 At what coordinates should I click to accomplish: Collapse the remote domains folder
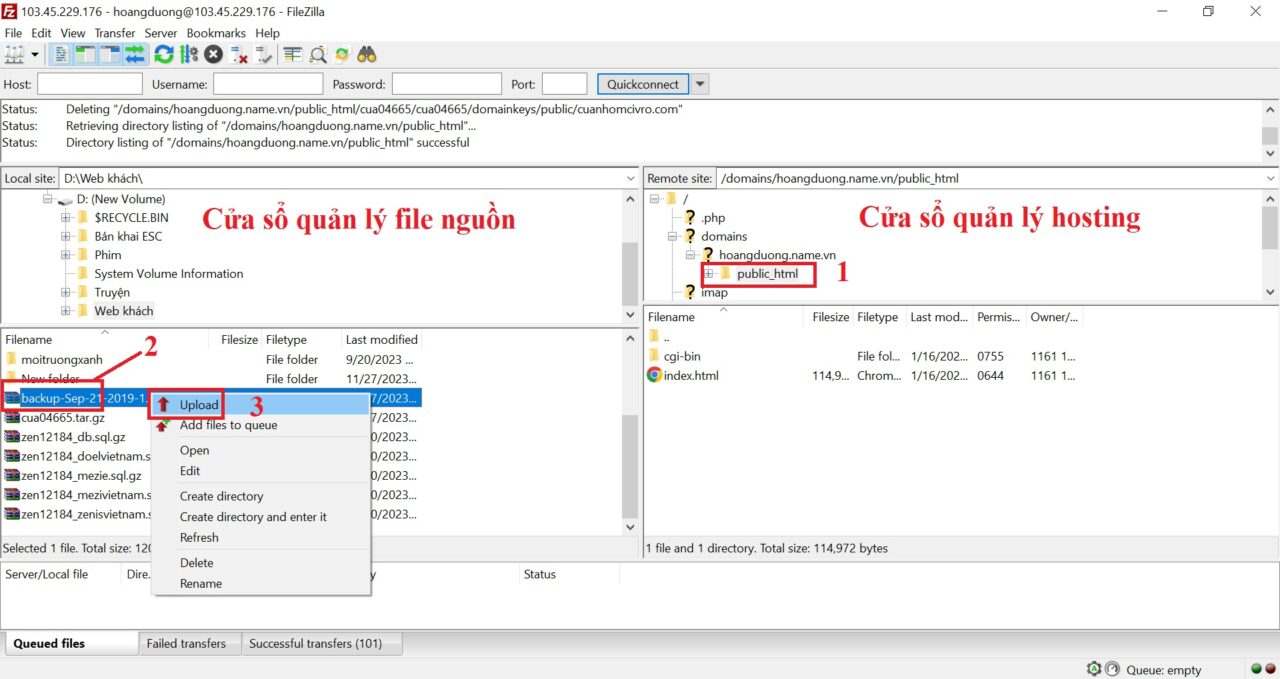(672, 236)
